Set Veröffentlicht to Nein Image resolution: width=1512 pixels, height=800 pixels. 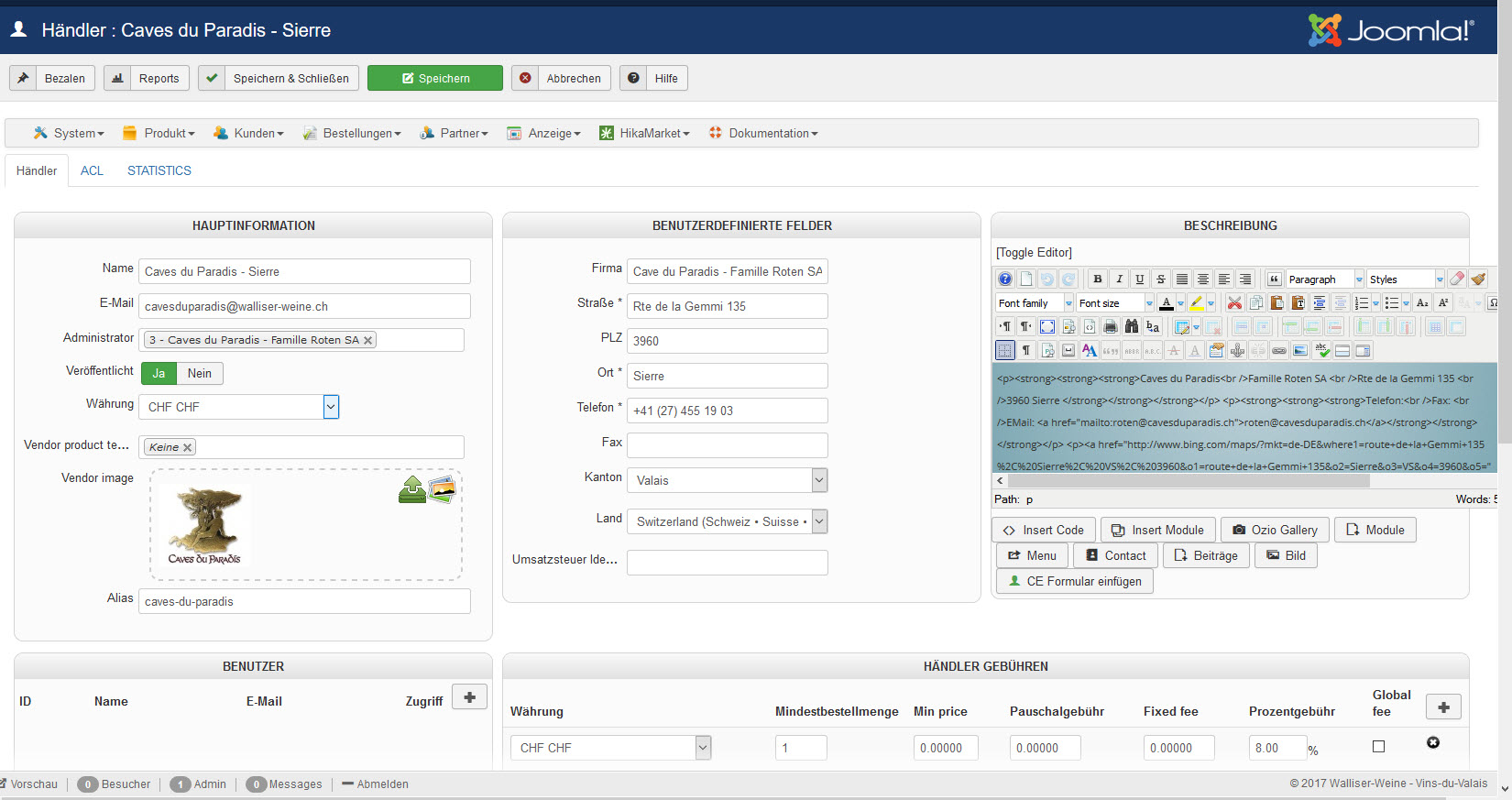(200, 373)
